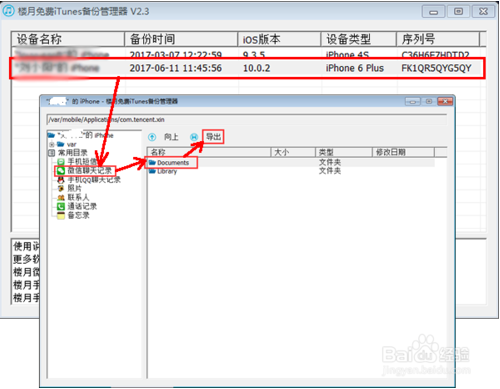Viewport: 500px width, 389px height.
Task: Collapse the 常用目录 tree node
Action: [x=52, y=153]
